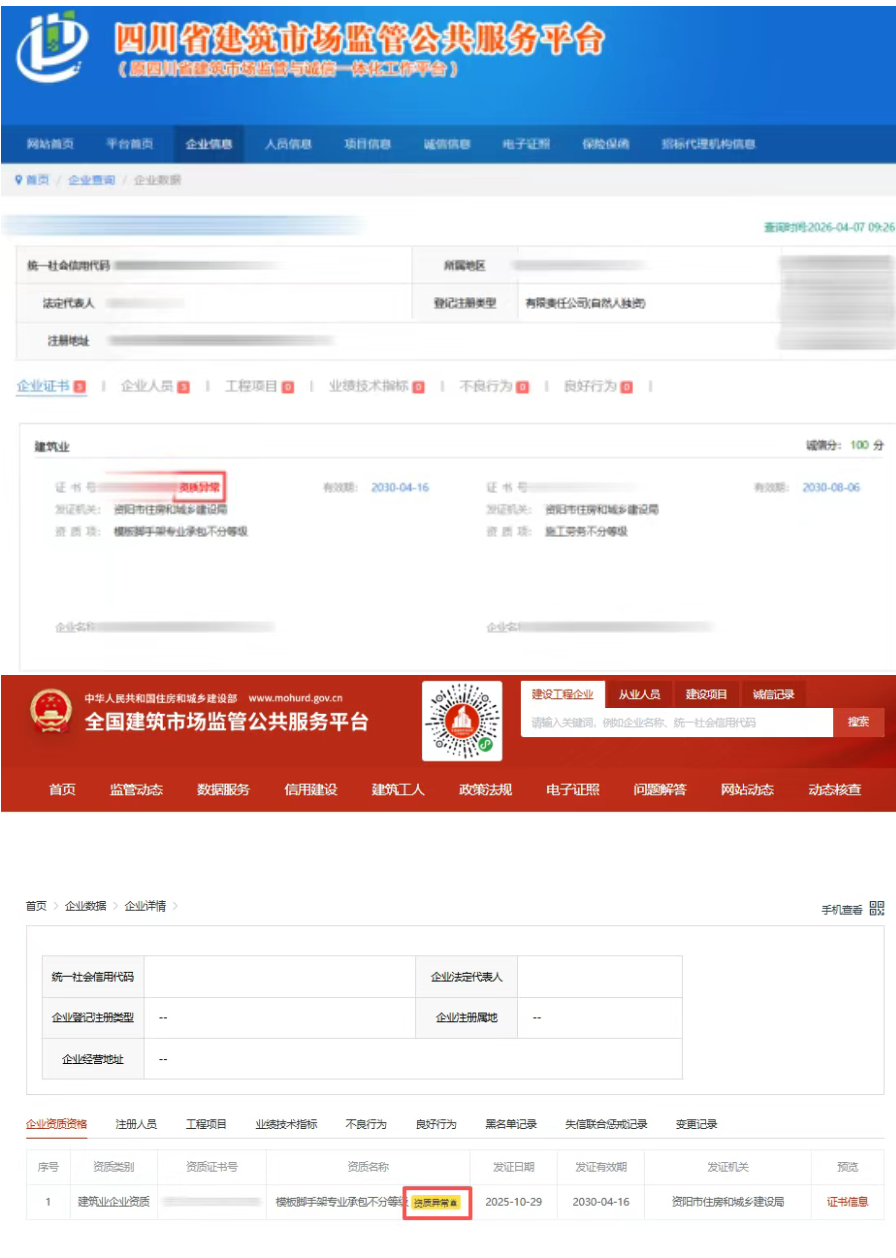Image resolution: width=896 pixels, height=1258 pixels.
Task: Click the 手机查看 link
Action: [x=842, y=910]
